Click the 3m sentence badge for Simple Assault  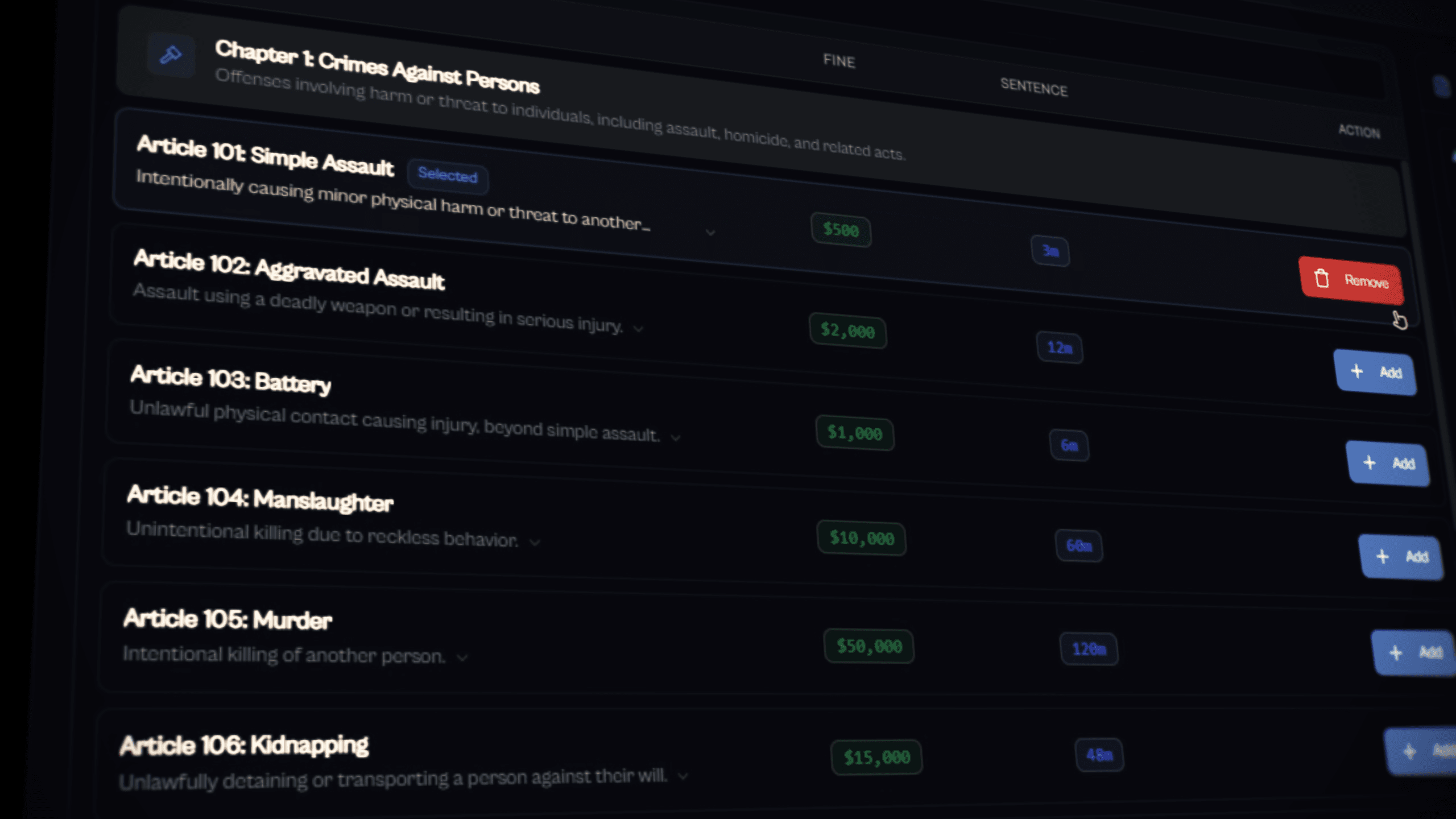(1049, 252)
